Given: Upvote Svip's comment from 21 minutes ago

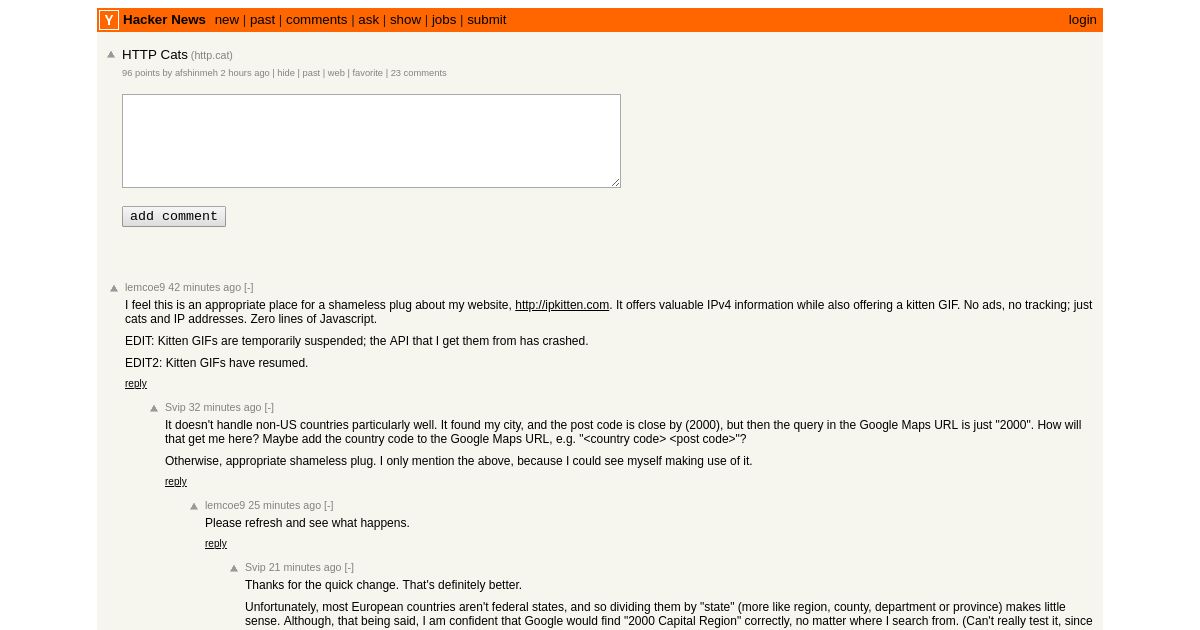Looking at the screenshot, I should 234,569.
